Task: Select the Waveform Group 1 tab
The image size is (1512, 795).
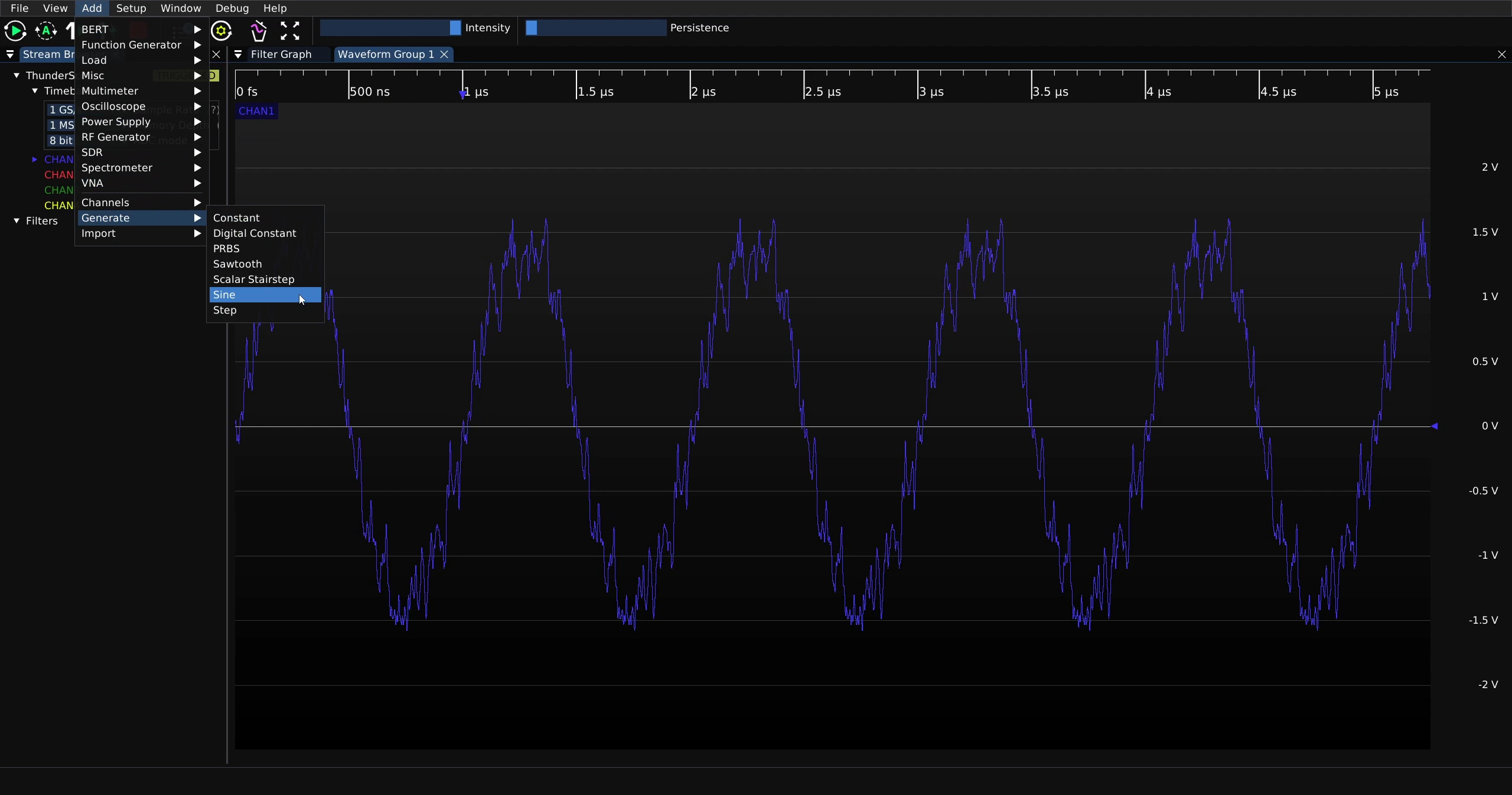Action: click(x=386, y=54)
